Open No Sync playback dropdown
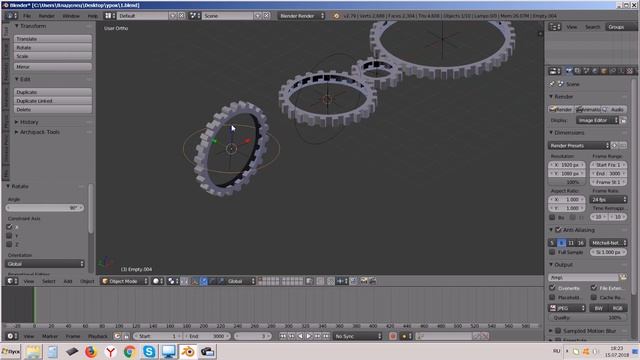 point(358,336)
